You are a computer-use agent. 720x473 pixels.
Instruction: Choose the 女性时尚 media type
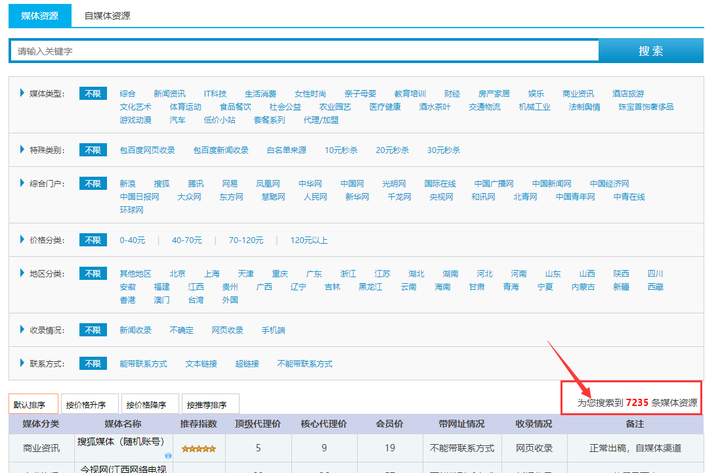310,94
